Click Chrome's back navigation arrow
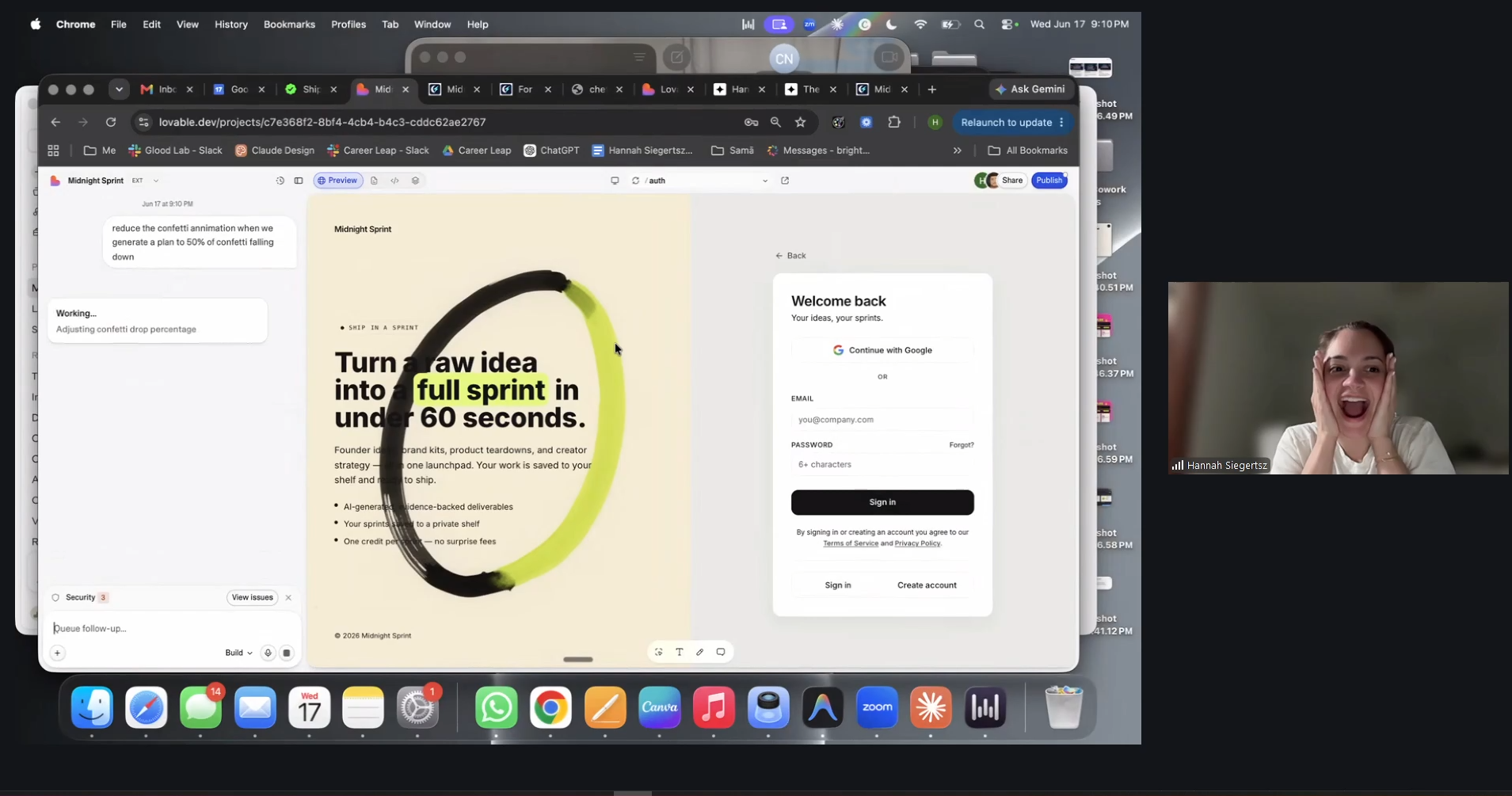Viewport: 1512px width, 796px height. point(55,122)
